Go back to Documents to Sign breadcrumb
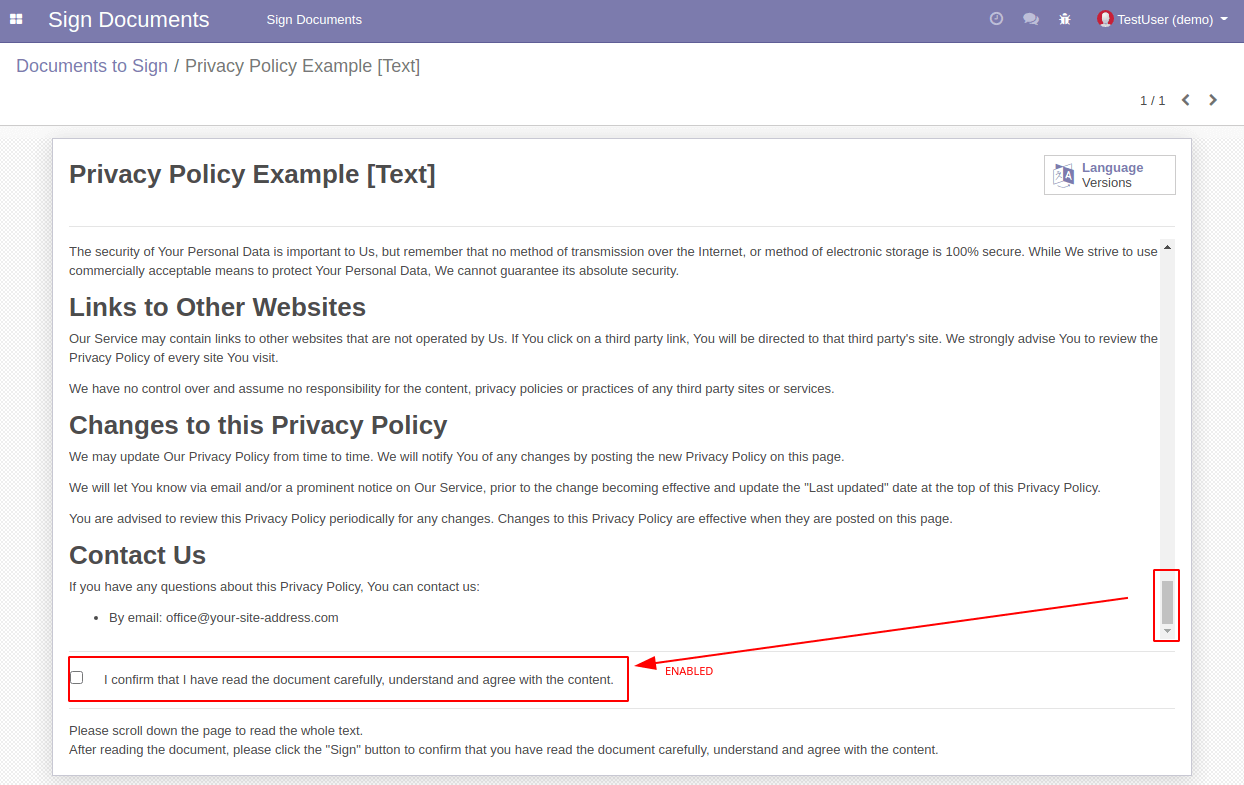This screenshot has width=1244, height=785. (92, 66)
